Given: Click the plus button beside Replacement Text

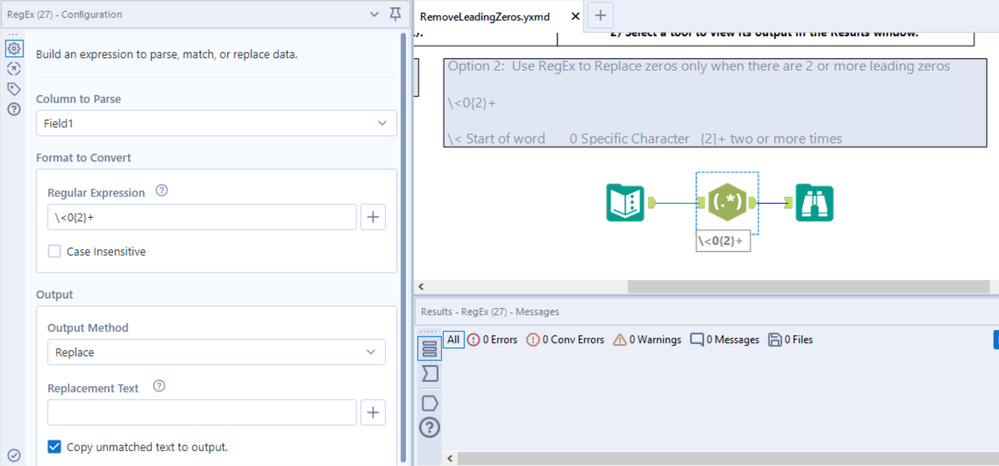Looking at the screenshot, I should point(373,412).
